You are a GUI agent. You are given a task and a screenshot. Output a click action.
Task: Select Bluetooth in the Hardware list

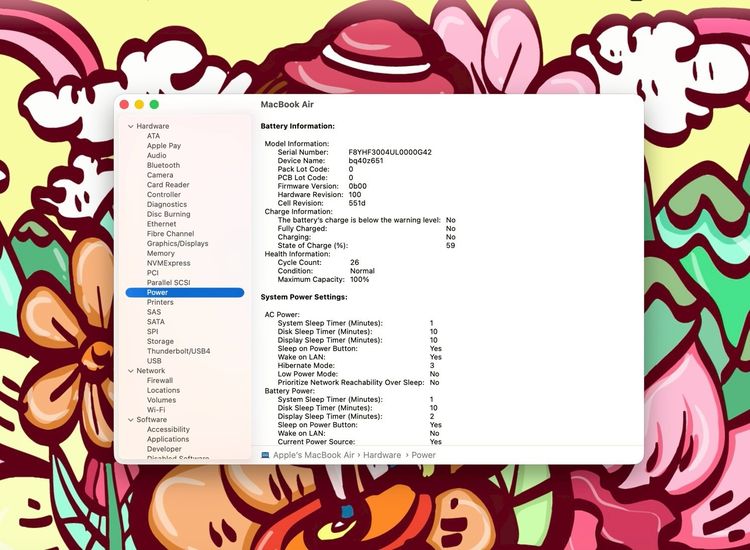coord(163,165)
